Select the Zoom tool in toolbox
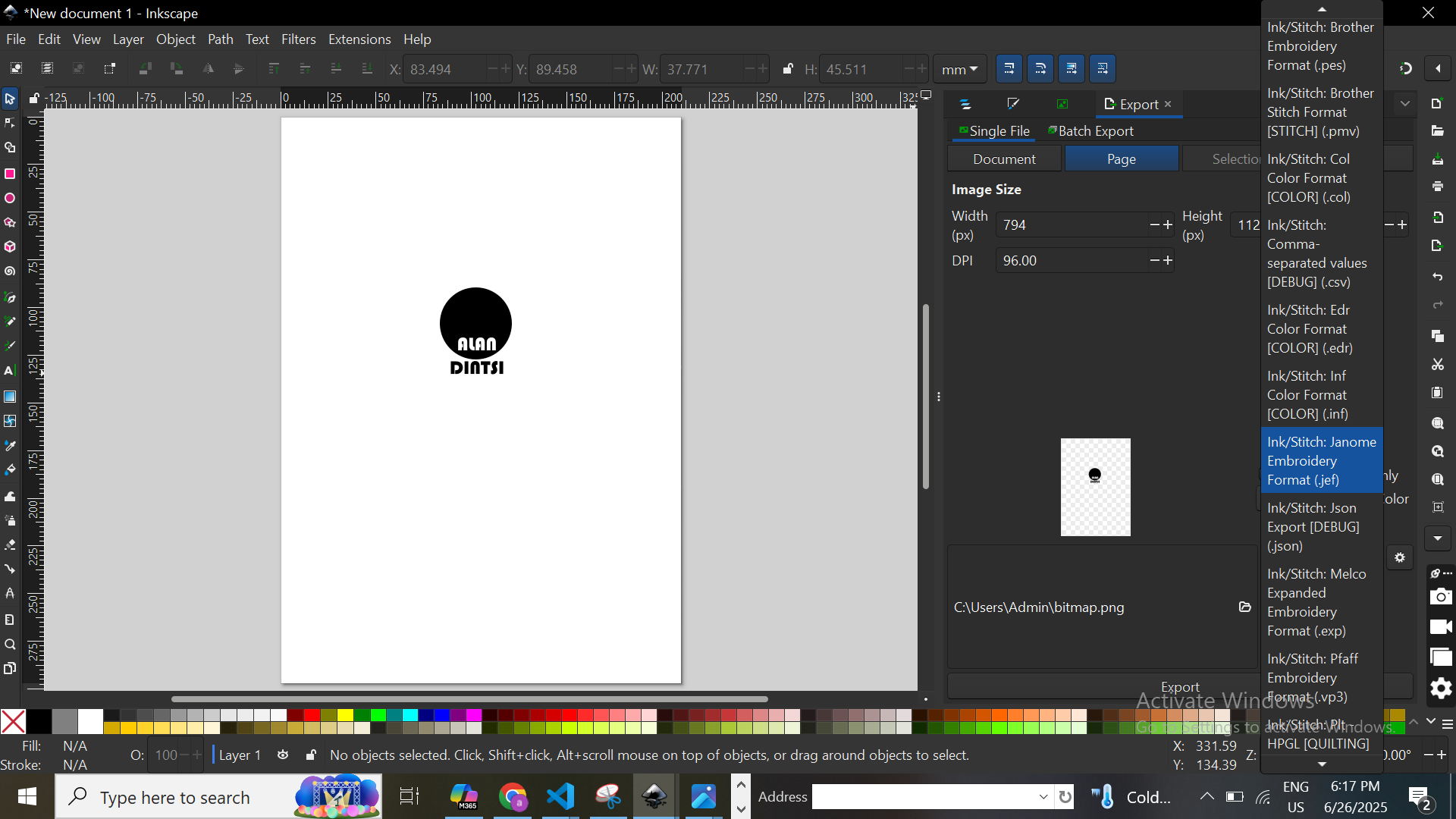 [10, 645]
